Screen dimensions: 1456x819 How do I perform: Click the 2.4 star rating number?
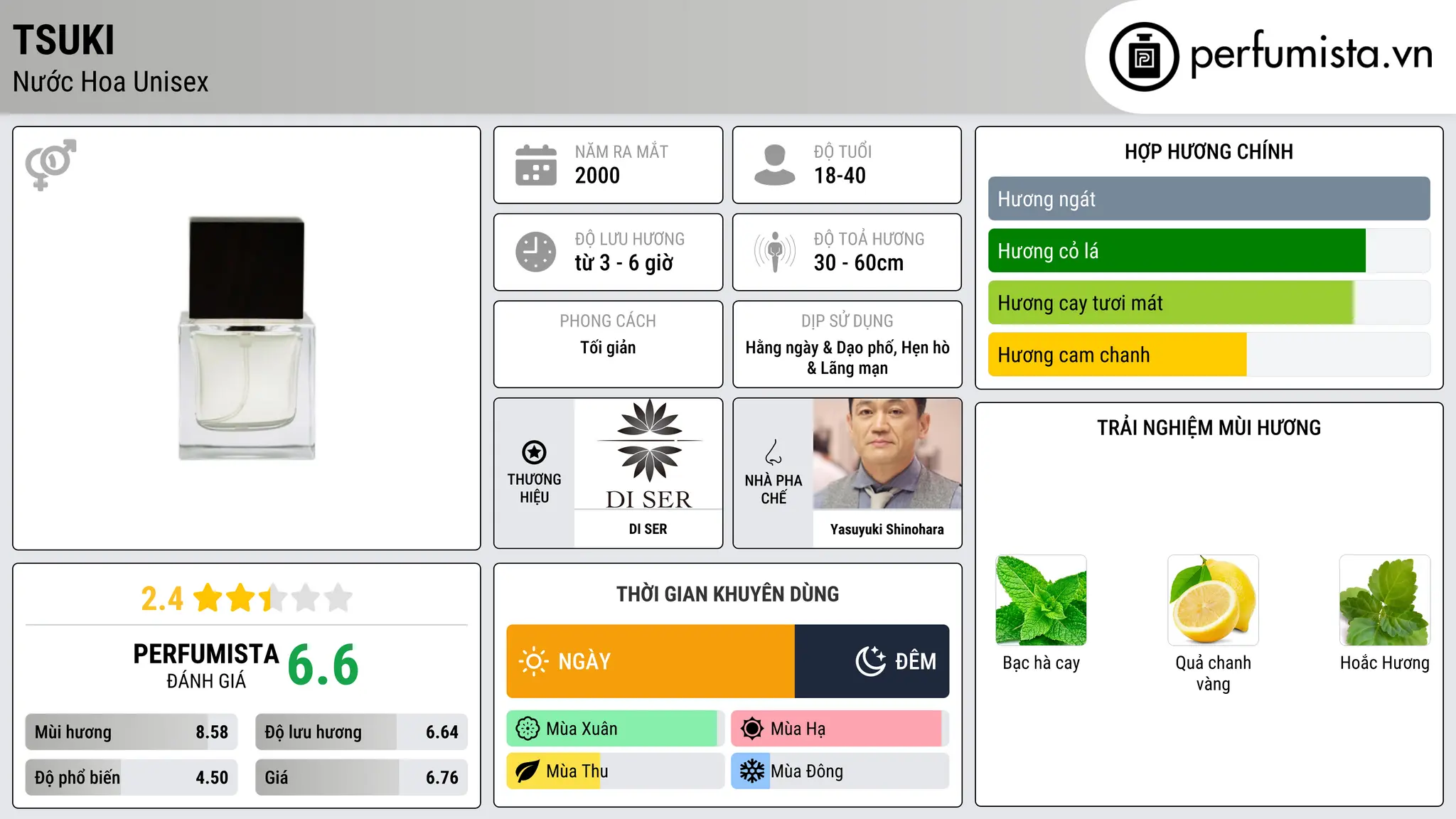[162, 599]
